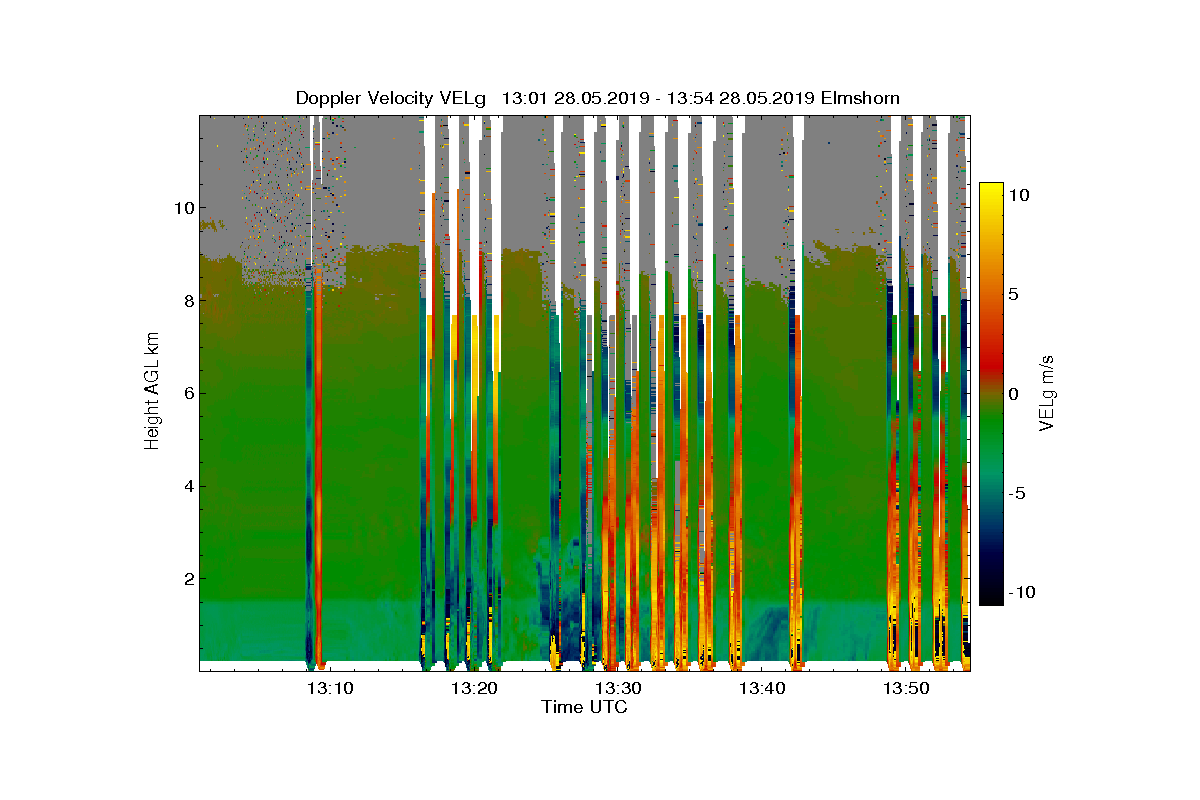Click the 'Time UTC' axis label
This screenshot has width=1200, height=800.
click(x=585, y=707)
